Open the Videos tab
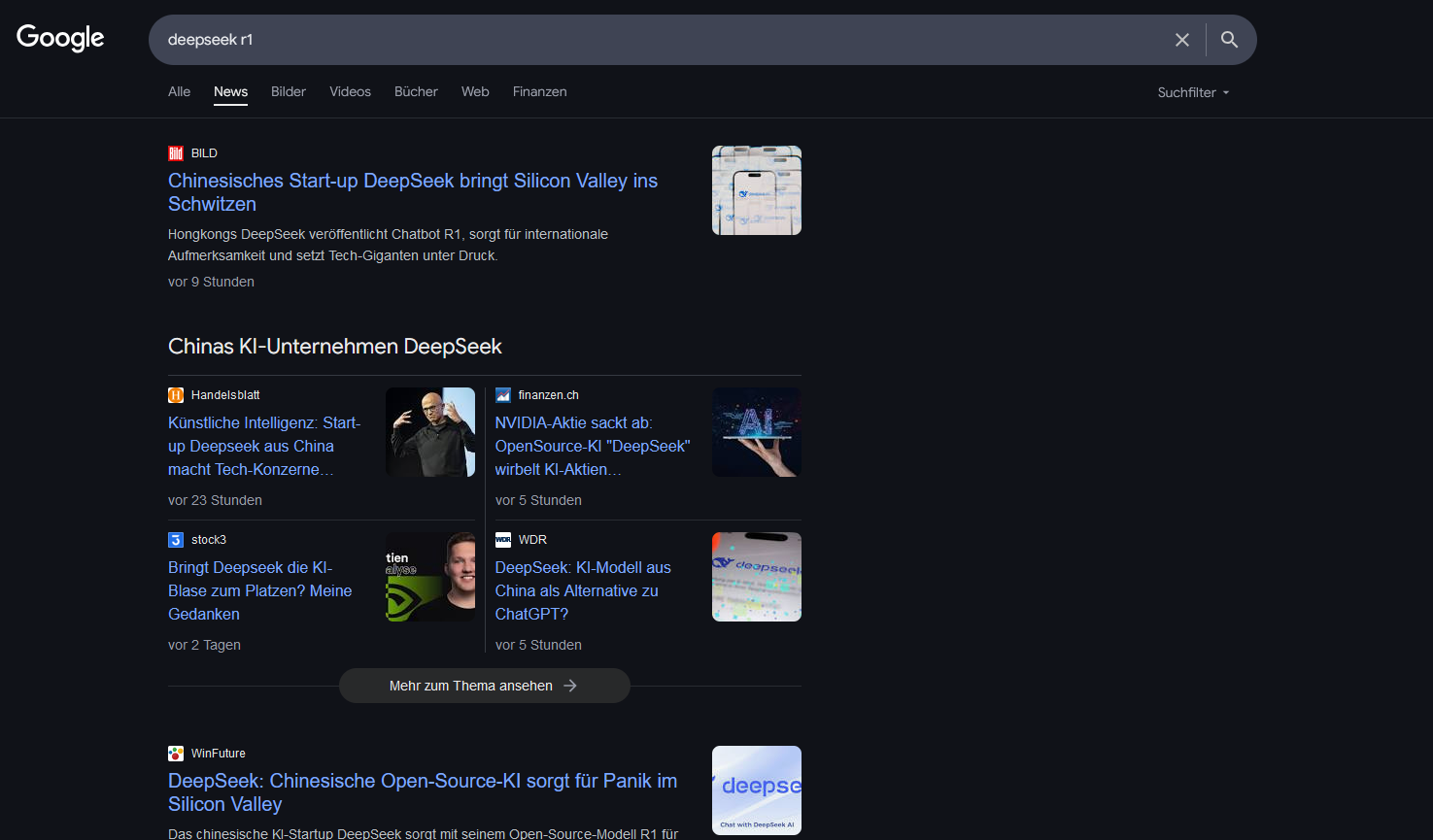The height and width of the screenshot is (840, 1433). click(x=350, y=91)
